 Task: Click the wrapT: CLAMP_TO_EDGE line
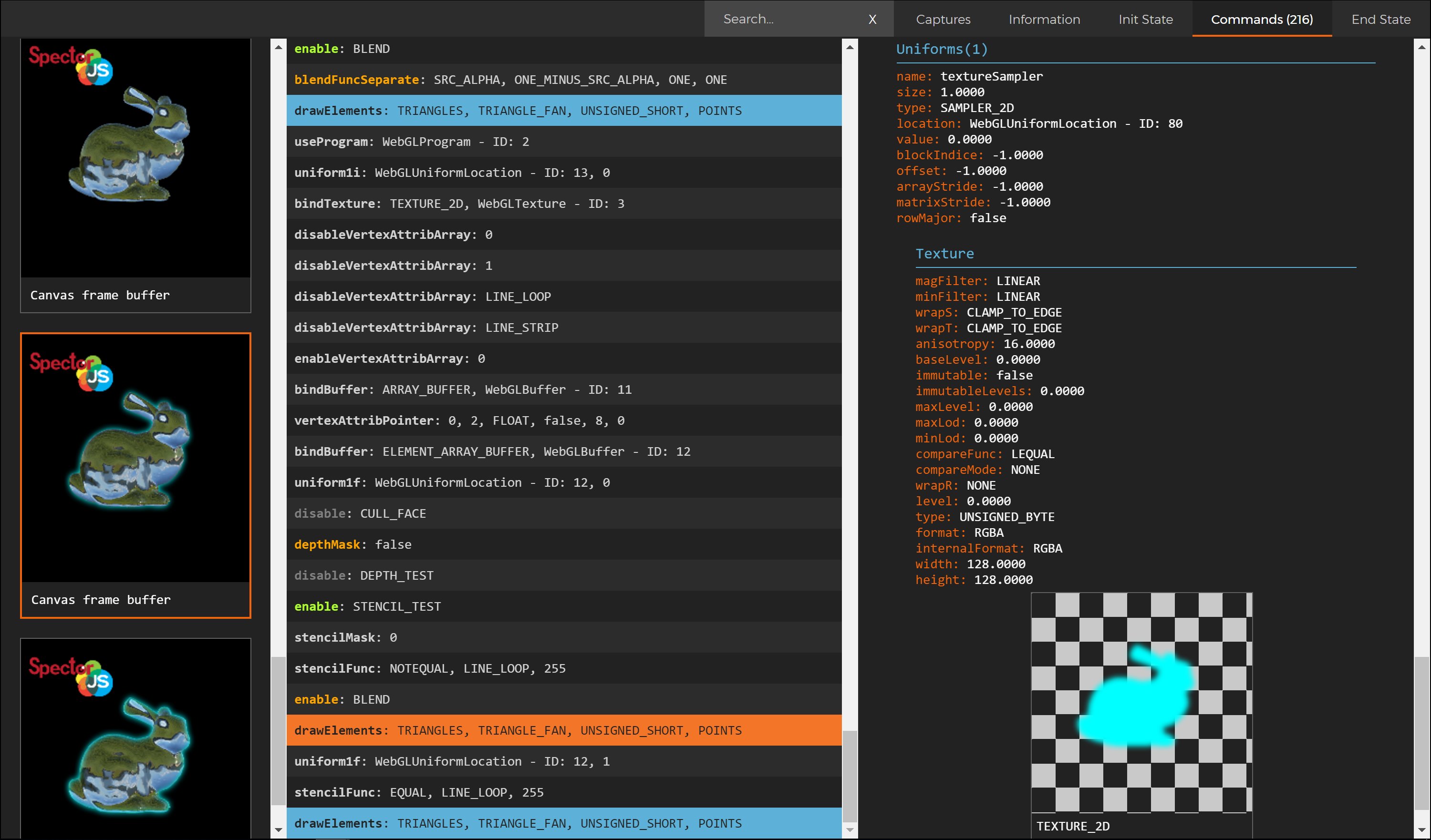point(989,328)
